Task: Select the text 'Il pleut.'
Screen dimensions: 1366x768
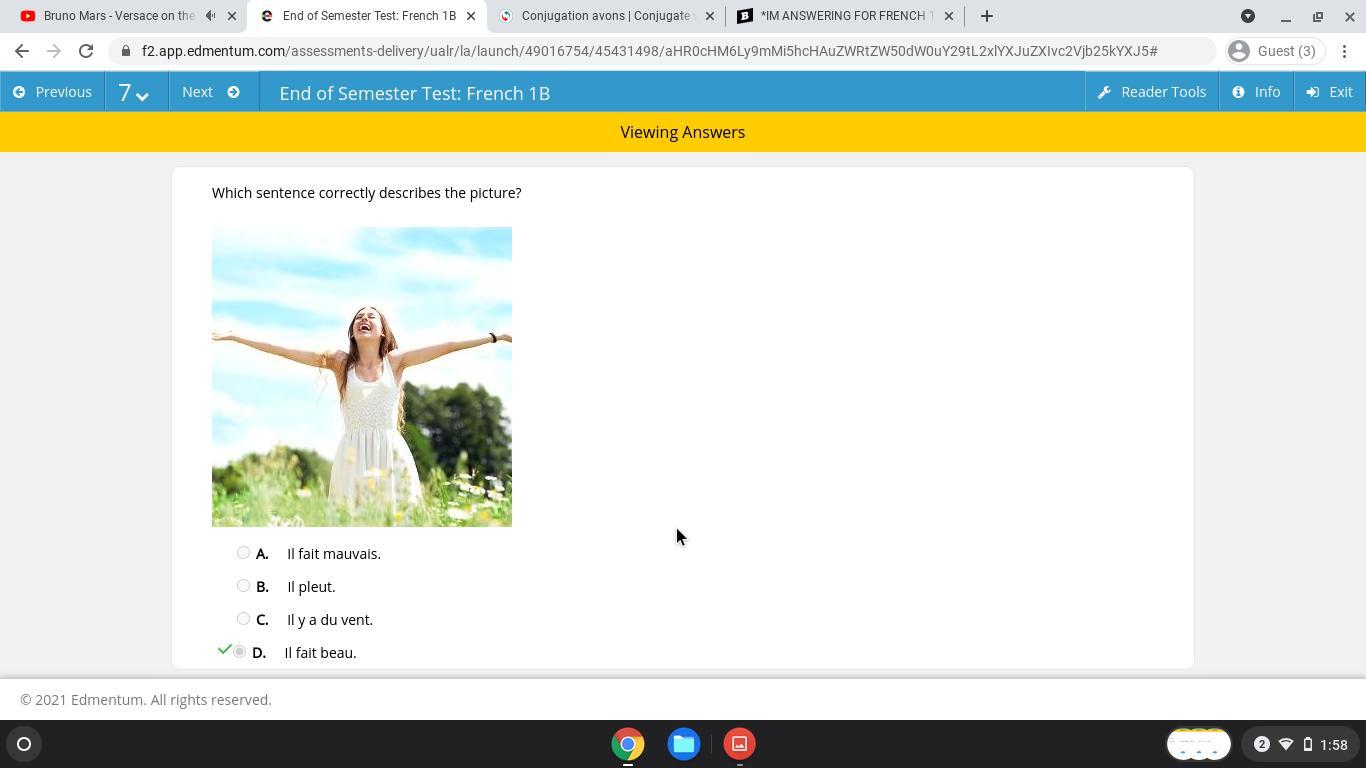Action: coord(311,586)
